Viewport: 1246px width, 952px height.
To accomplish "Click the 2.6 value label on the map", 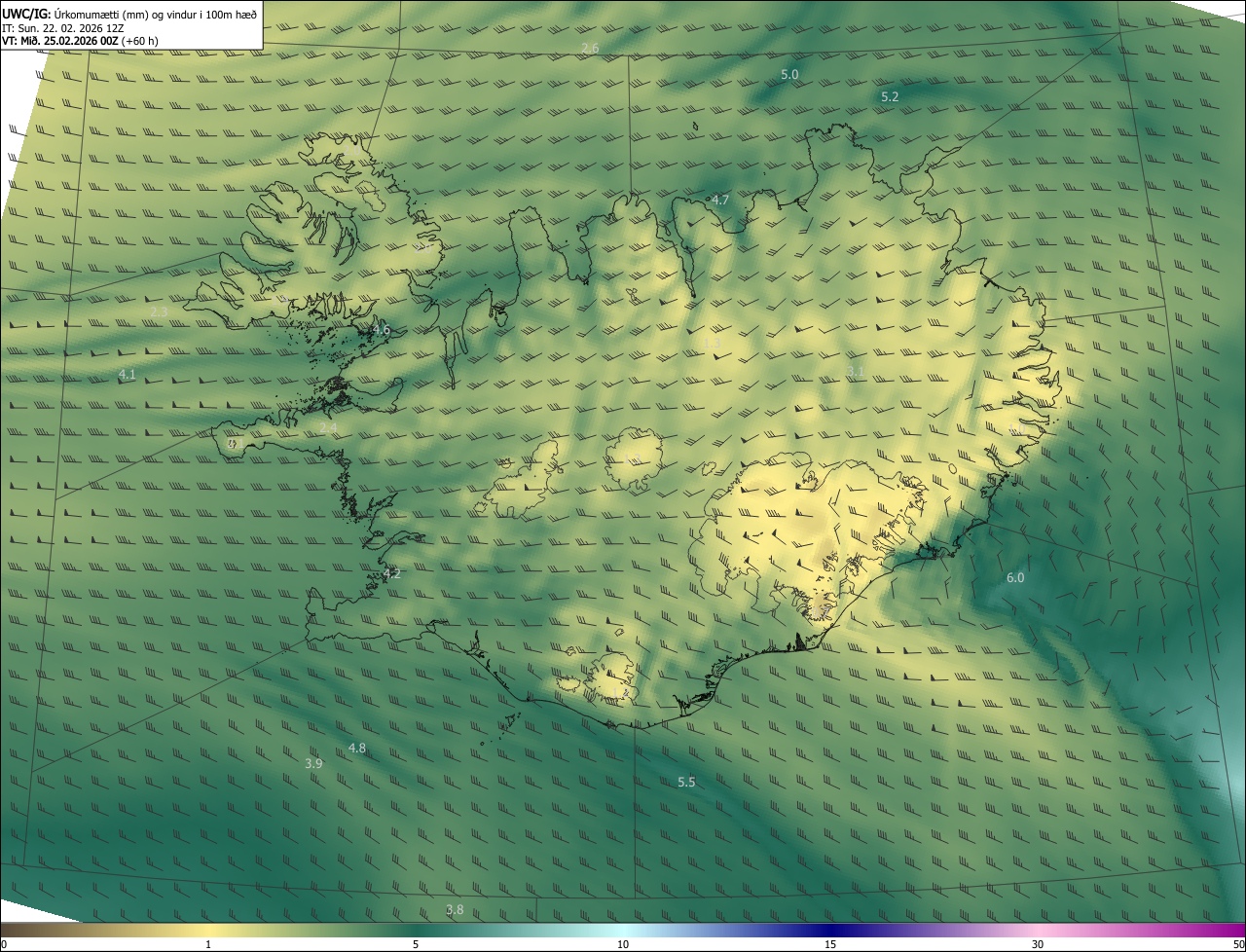I will (590, 49).
